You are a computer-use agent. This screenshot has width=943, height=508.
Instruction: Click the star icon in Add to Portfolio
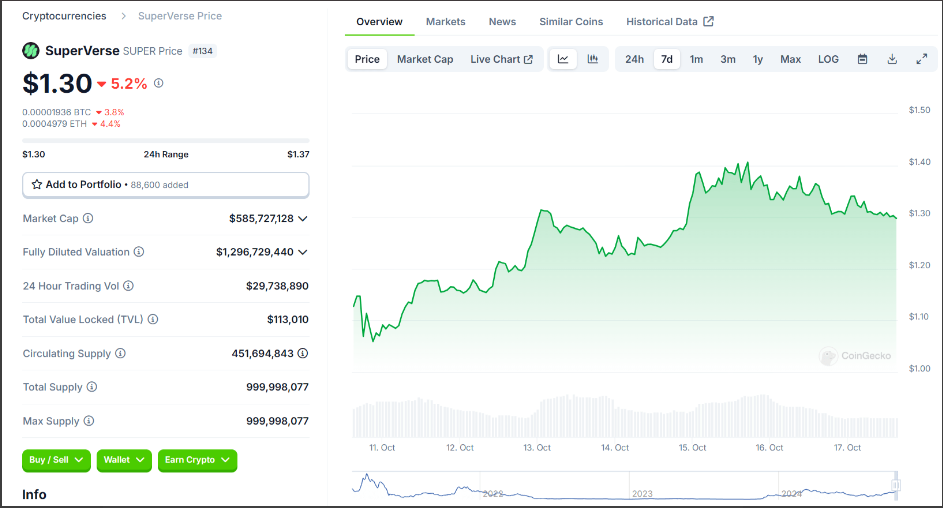(37, 185)
